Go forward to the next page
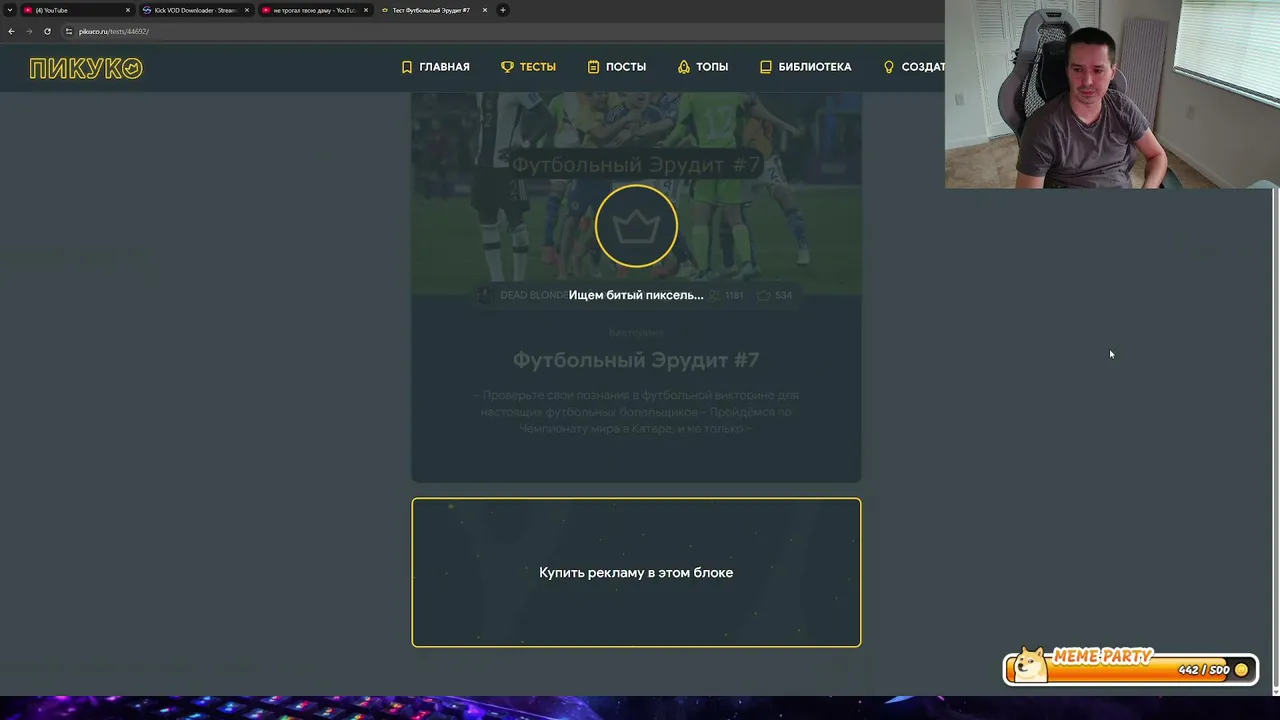 pos(29,31)
